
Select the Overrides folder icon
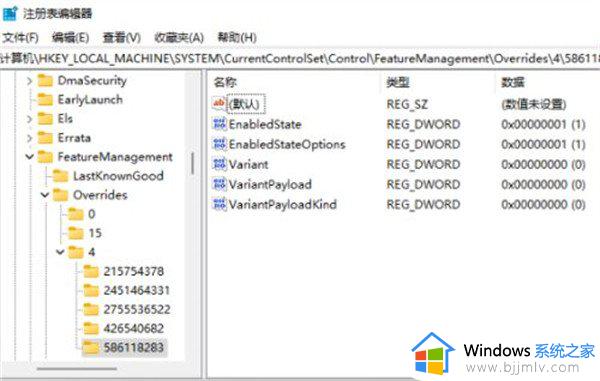pyautogui.click(x=60, y=195)
